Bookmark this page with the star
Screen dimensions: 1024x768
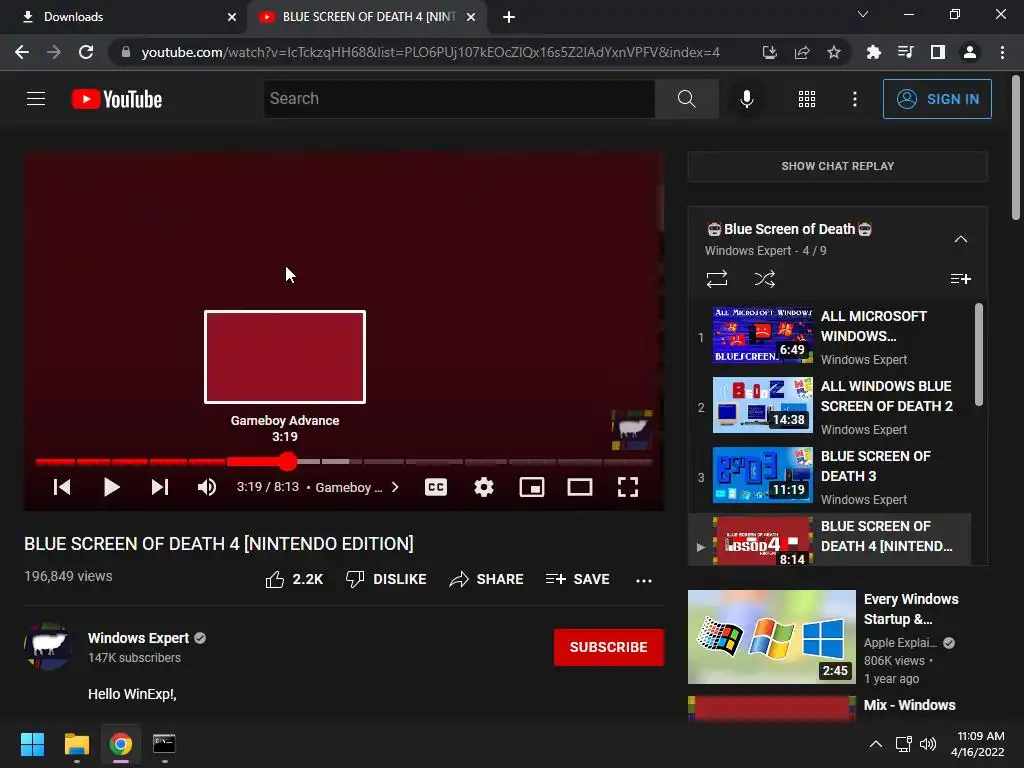pyautogui.click(x=834, y=52)
